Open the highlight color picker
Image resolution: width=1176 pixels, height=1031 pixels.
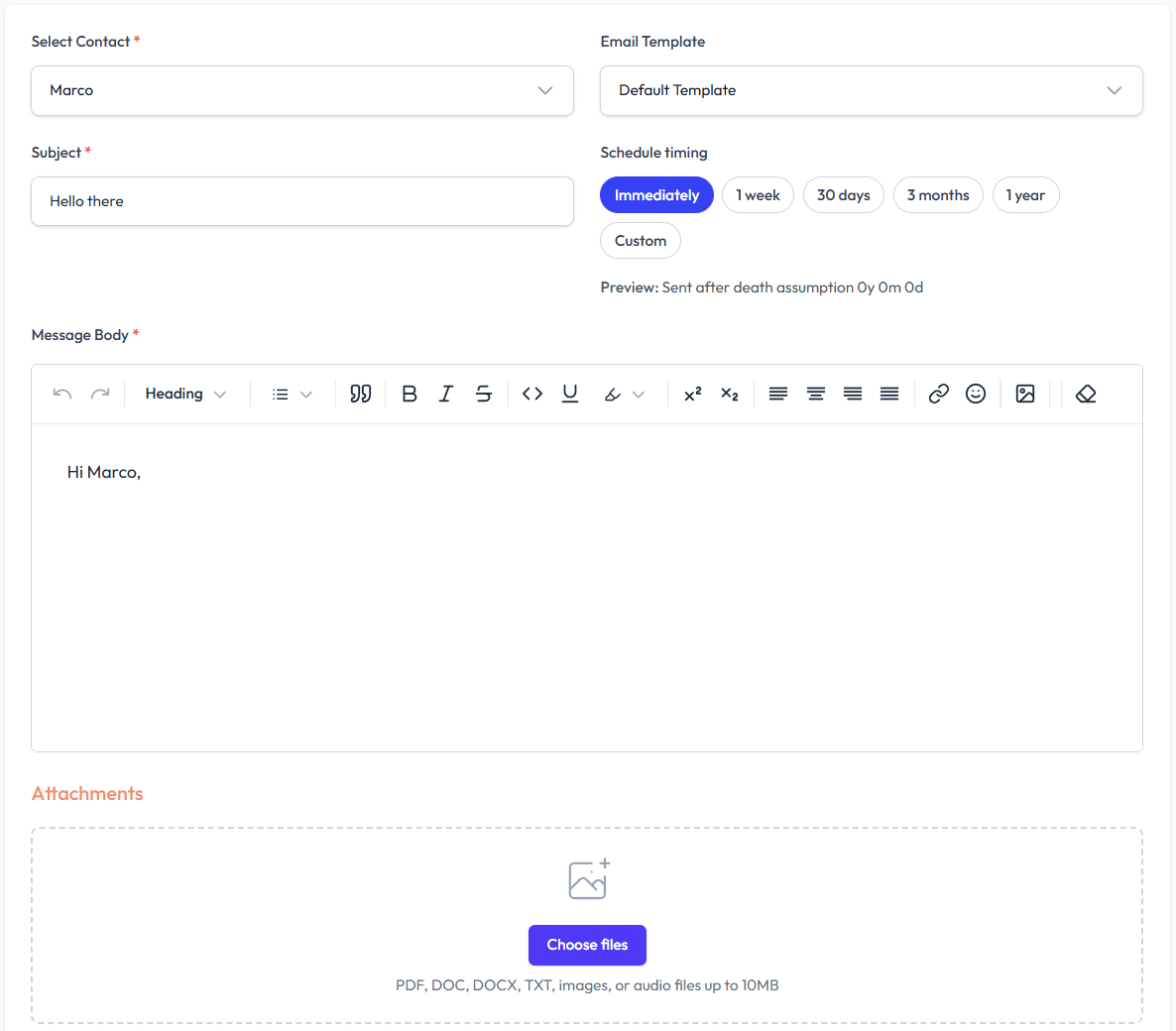624,394
